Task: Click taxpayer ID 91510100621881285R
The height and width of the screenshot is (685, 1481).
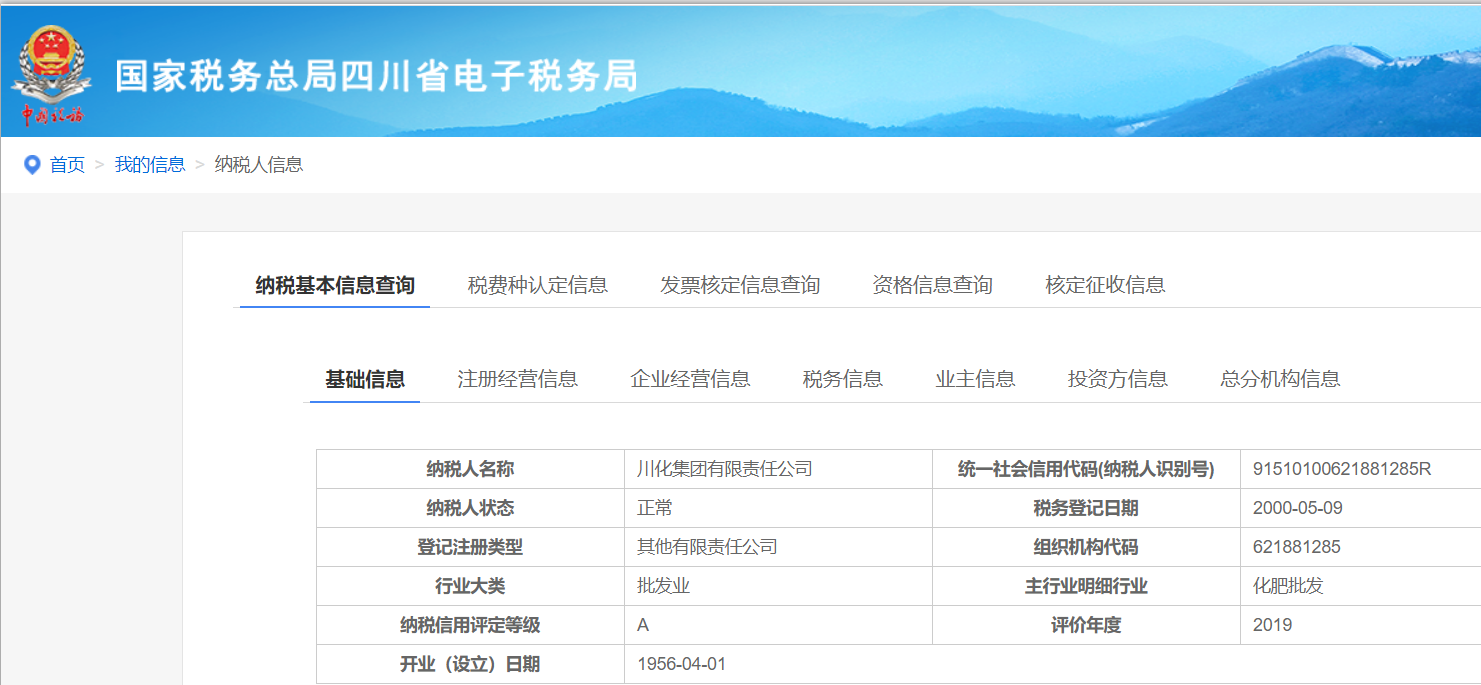Action: click(x=1342, y=469)
